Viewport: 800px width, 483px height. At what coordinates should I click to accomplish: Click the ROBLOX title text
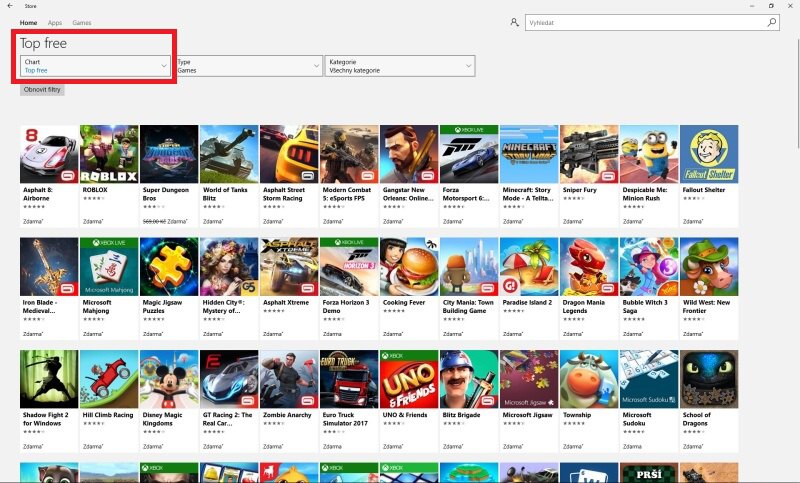coord(95,190)
